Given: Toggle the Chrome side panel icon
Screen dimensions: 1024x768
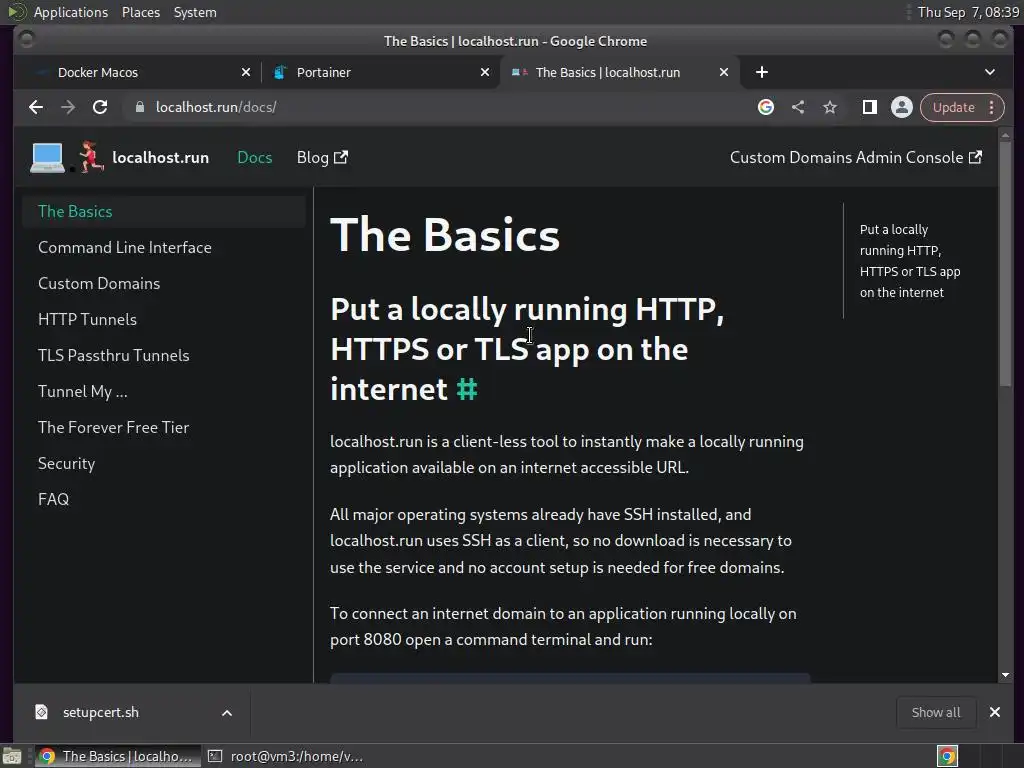Looking at the screenshot, I should pyautogui.click(x=869, y=107).
